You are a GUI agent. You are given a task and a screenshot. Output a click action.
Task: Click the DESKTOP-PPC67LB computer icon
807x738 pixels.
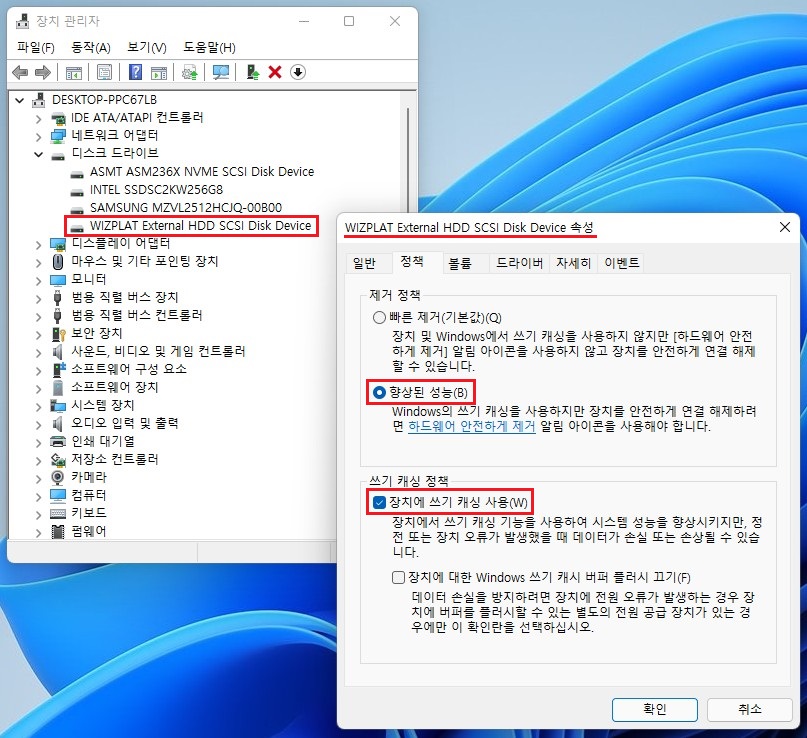[x=39, y=100]
